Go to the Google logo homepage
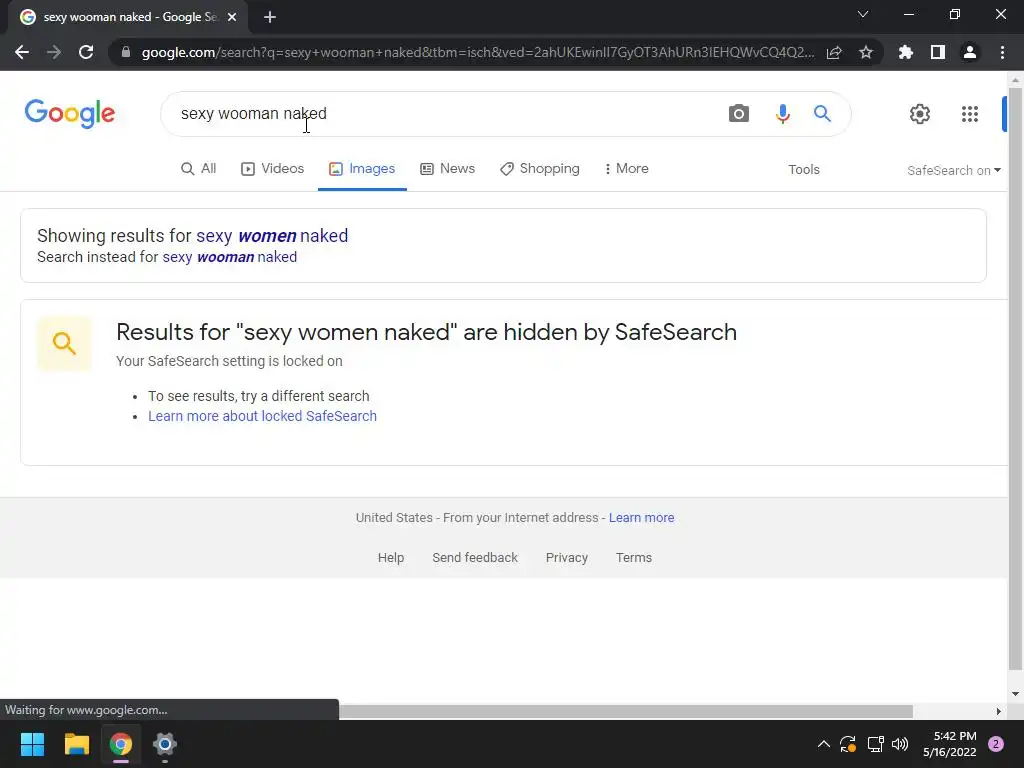1024x768 pixels. [x=70, y=114]
